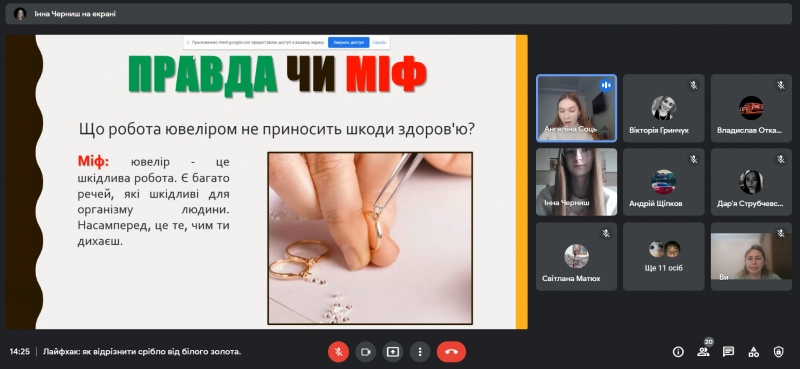Click the participant count badge showing 20
Viewport: 800px width, 369px height.
click(x=708, y=341)
